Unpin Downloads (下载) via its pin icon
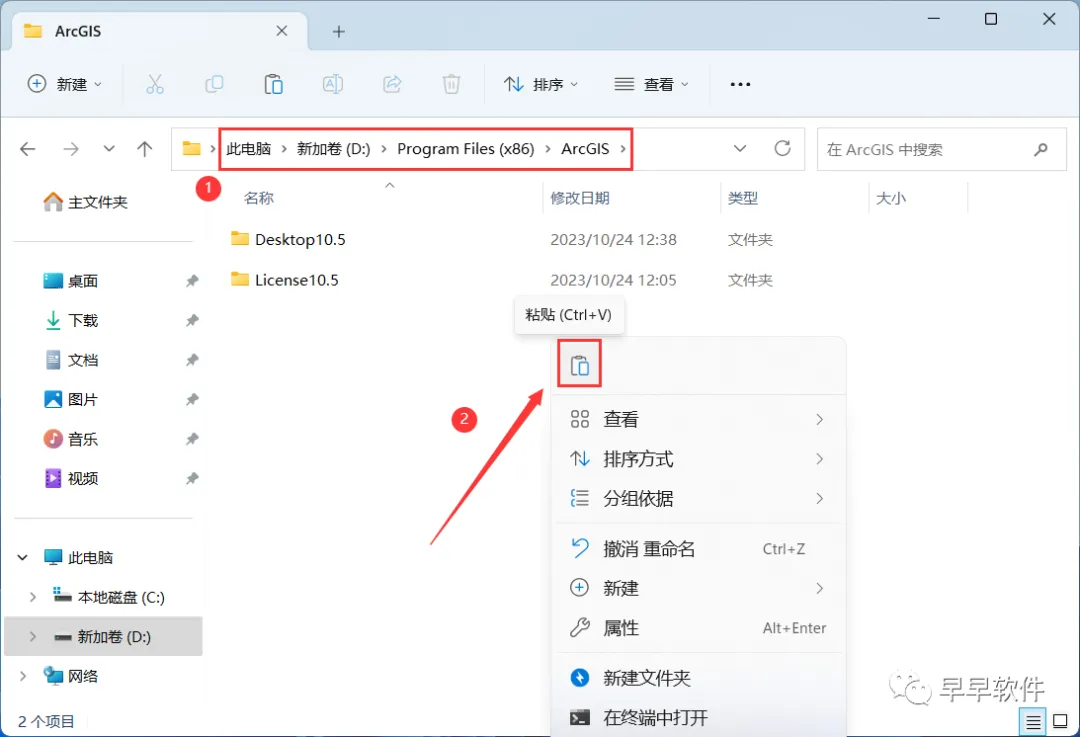The height and width of the screenshot is (737, 1080). pyautogui.click(x=192, y=320)
